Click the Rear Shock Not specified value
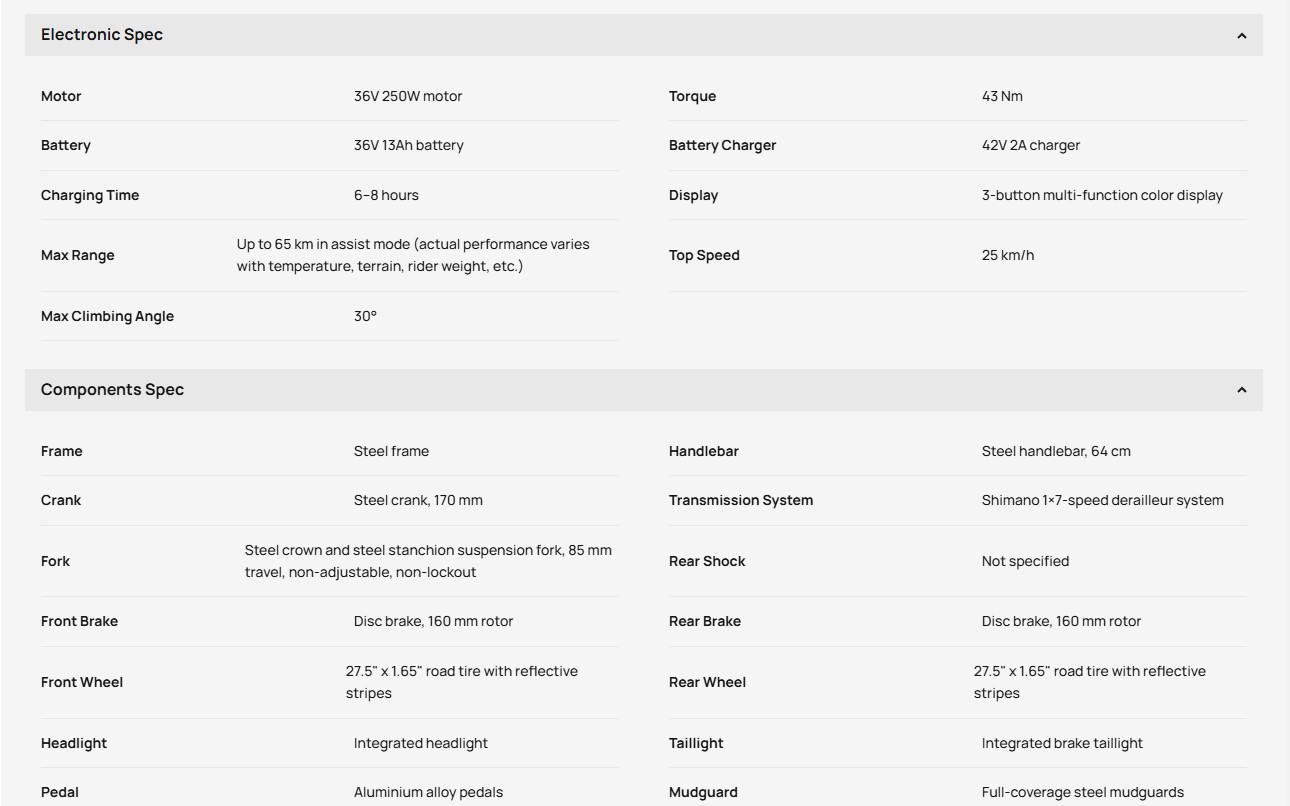 point(1025,562)
